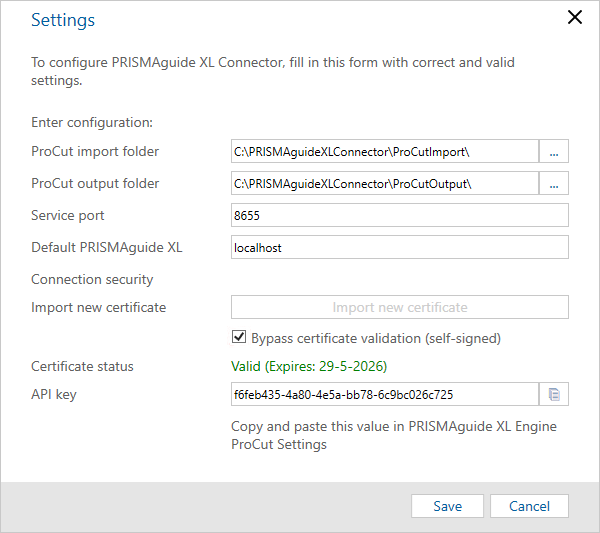Click the Default PRISMAguide XL localhost field
This screenshot has width=600, height=533.
(400, 247)
